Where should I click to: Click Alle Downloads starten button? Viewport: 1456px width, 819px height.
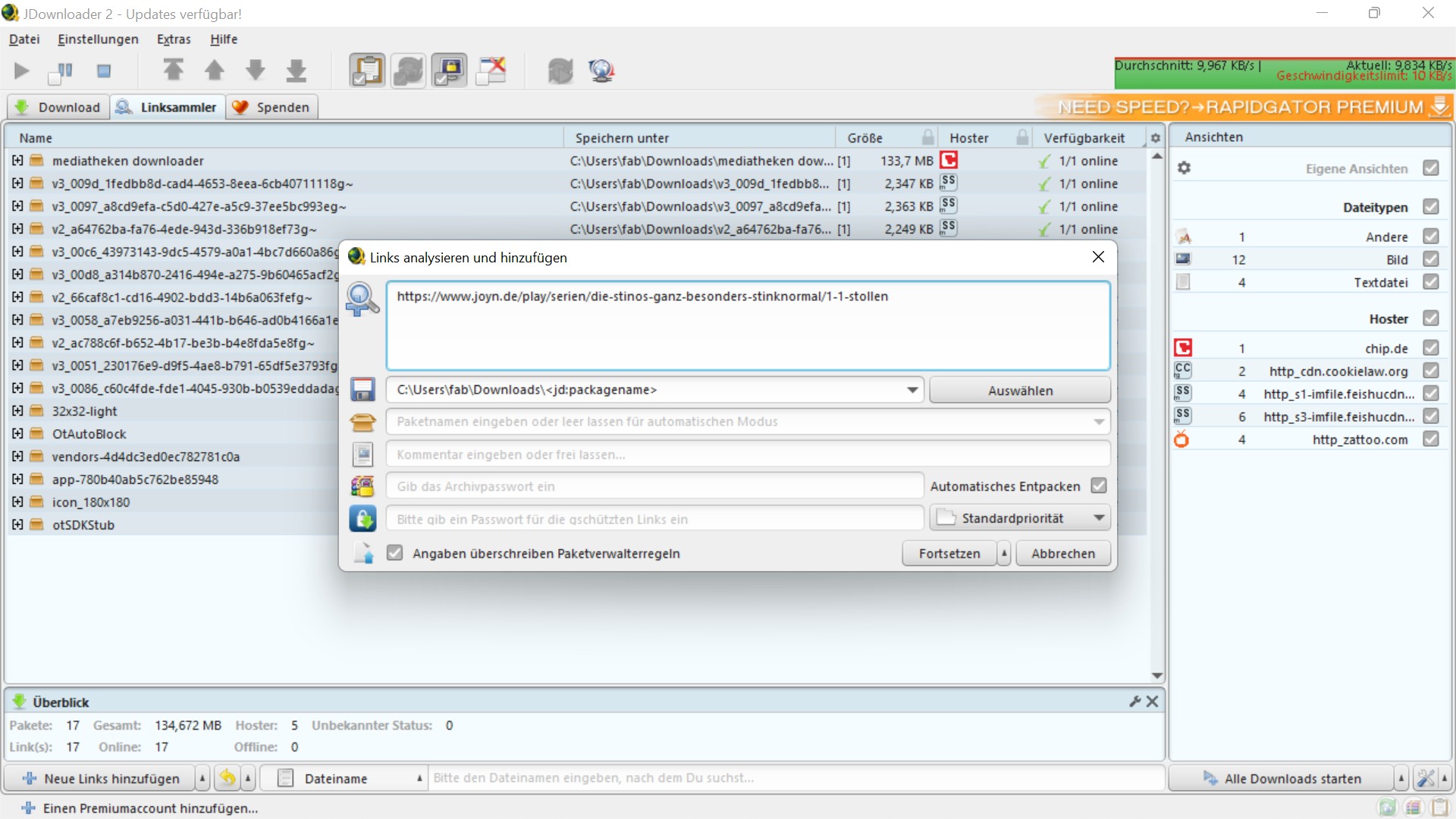[1282, 778]
